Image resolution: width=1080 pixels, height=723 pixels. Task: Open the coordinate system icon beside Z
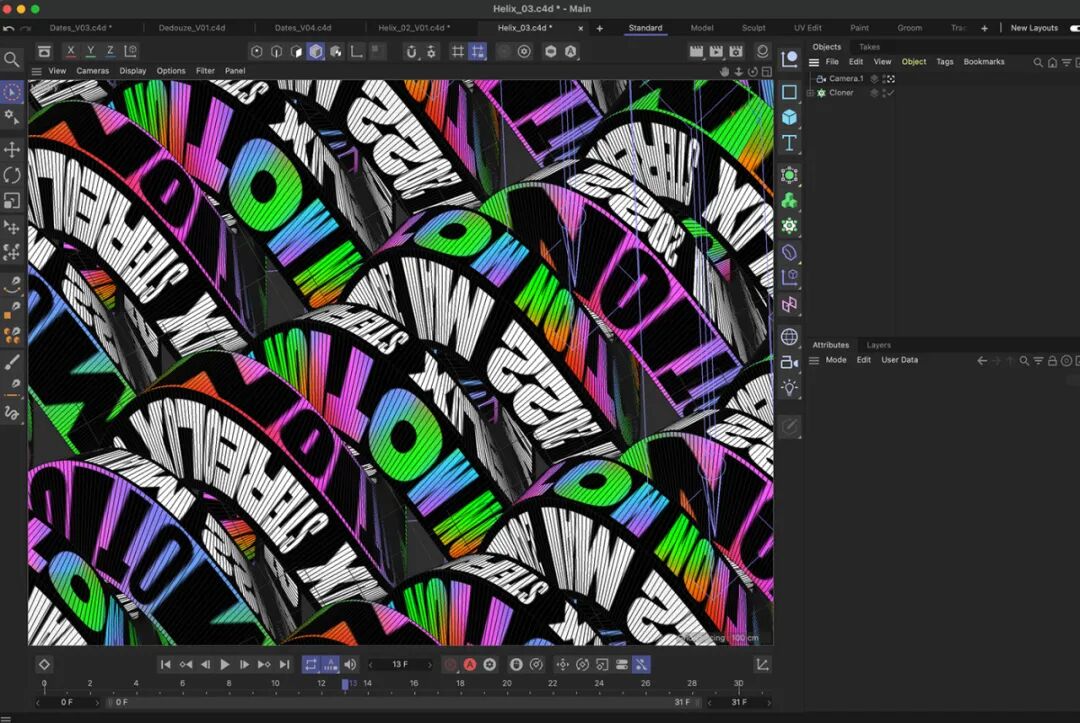coord(130,51)
